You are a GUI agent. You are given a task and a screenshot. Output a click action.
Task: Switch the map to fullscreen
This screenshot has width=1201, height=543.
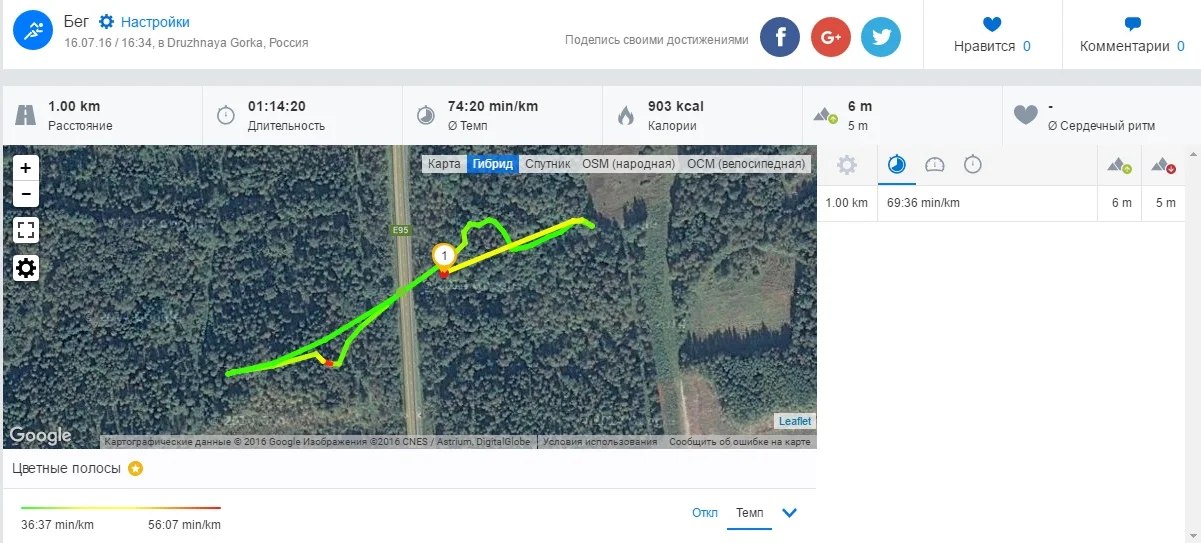[26, 230]
